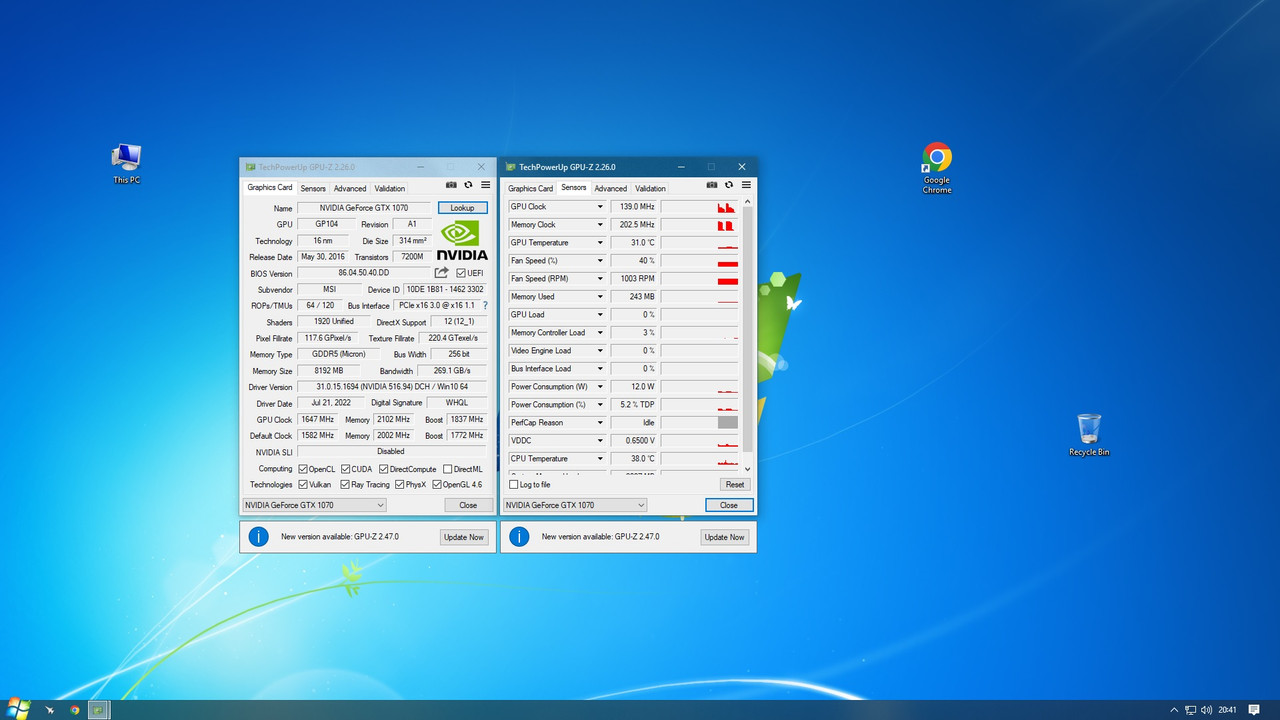Open This PC desktop icon
This screenshot has width=1280, height=720.
point(126,164)
